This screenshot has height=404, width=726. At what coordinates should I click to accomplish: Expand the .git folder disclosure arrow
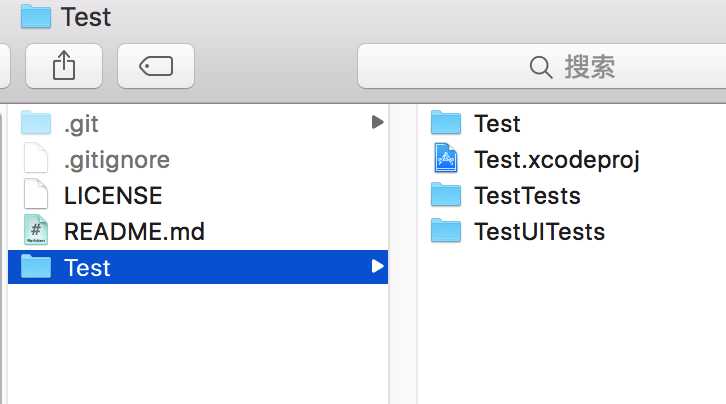(378, 122)
